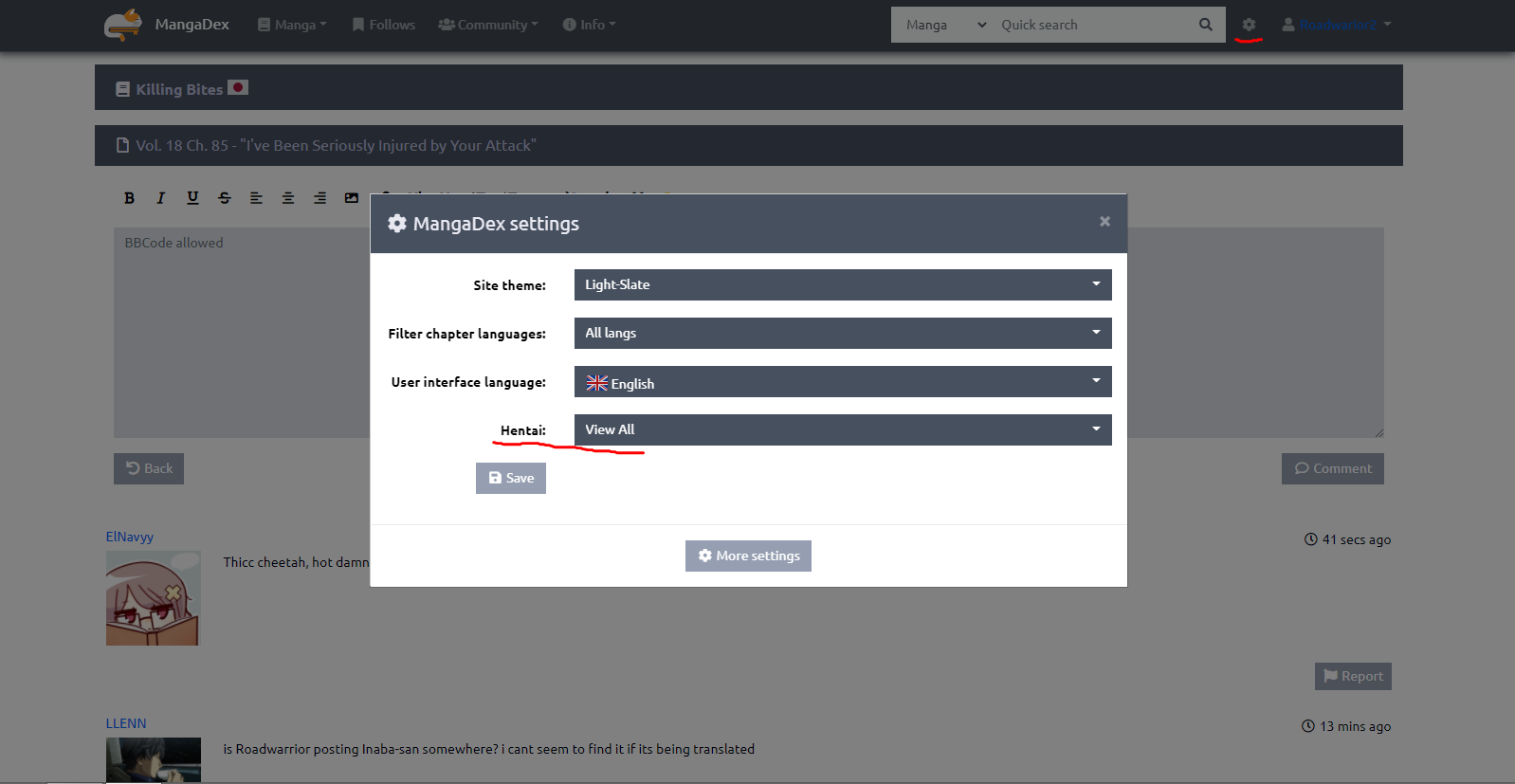
Task: Insert image via editor toolbar icon
Action: tap(352, 198)
